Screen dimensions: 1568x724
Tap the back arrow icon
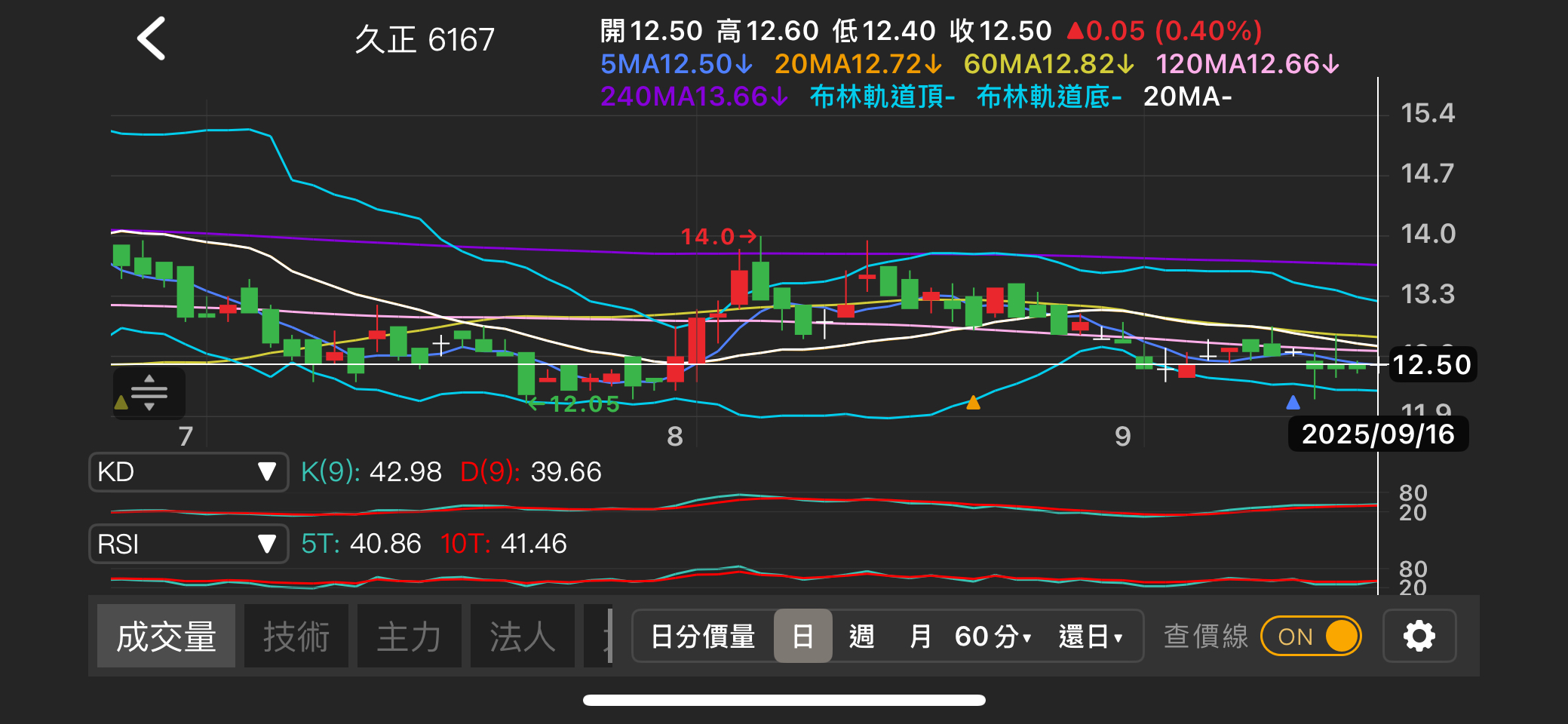(152, 38)
